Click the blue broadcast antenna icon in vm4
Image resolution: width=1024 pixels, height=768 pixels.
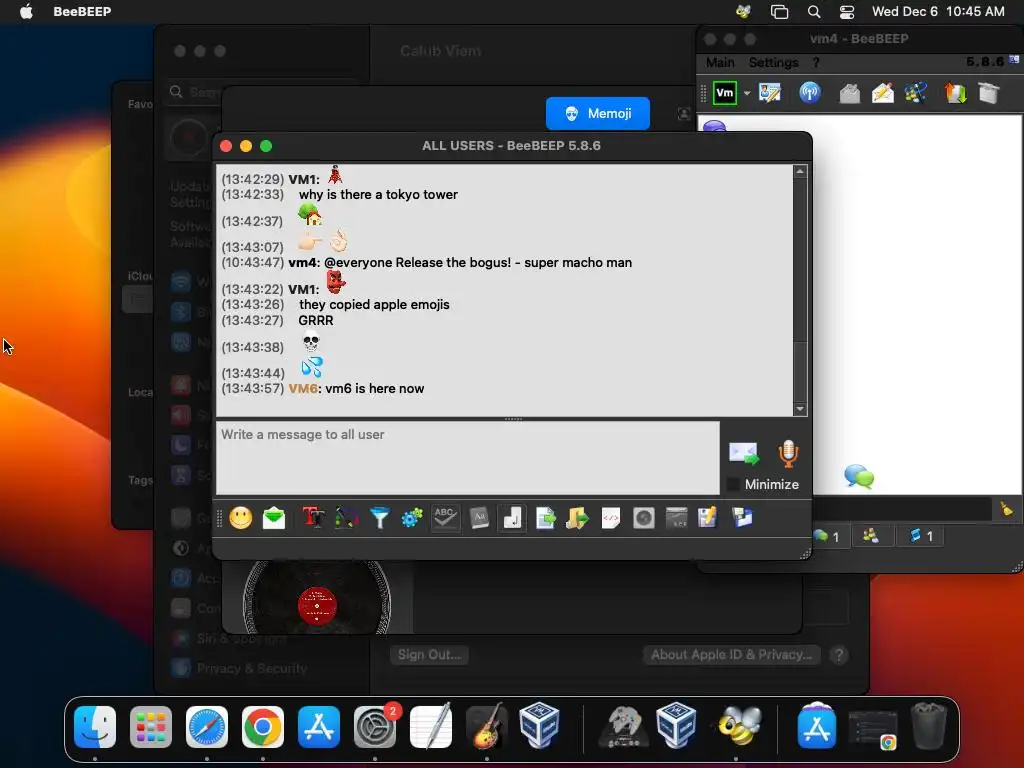[810, 93]
